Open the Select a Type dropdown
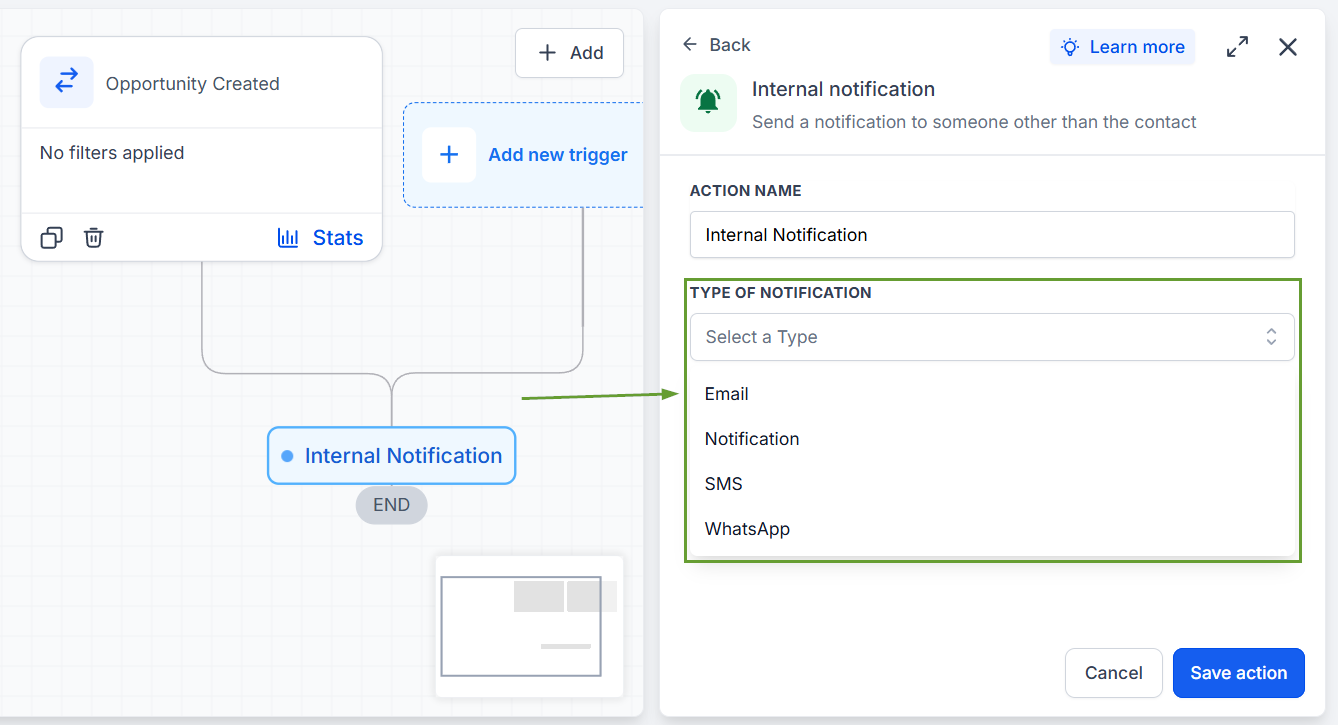The width and height of the screenshot is (1338, 725). (992, 337)
